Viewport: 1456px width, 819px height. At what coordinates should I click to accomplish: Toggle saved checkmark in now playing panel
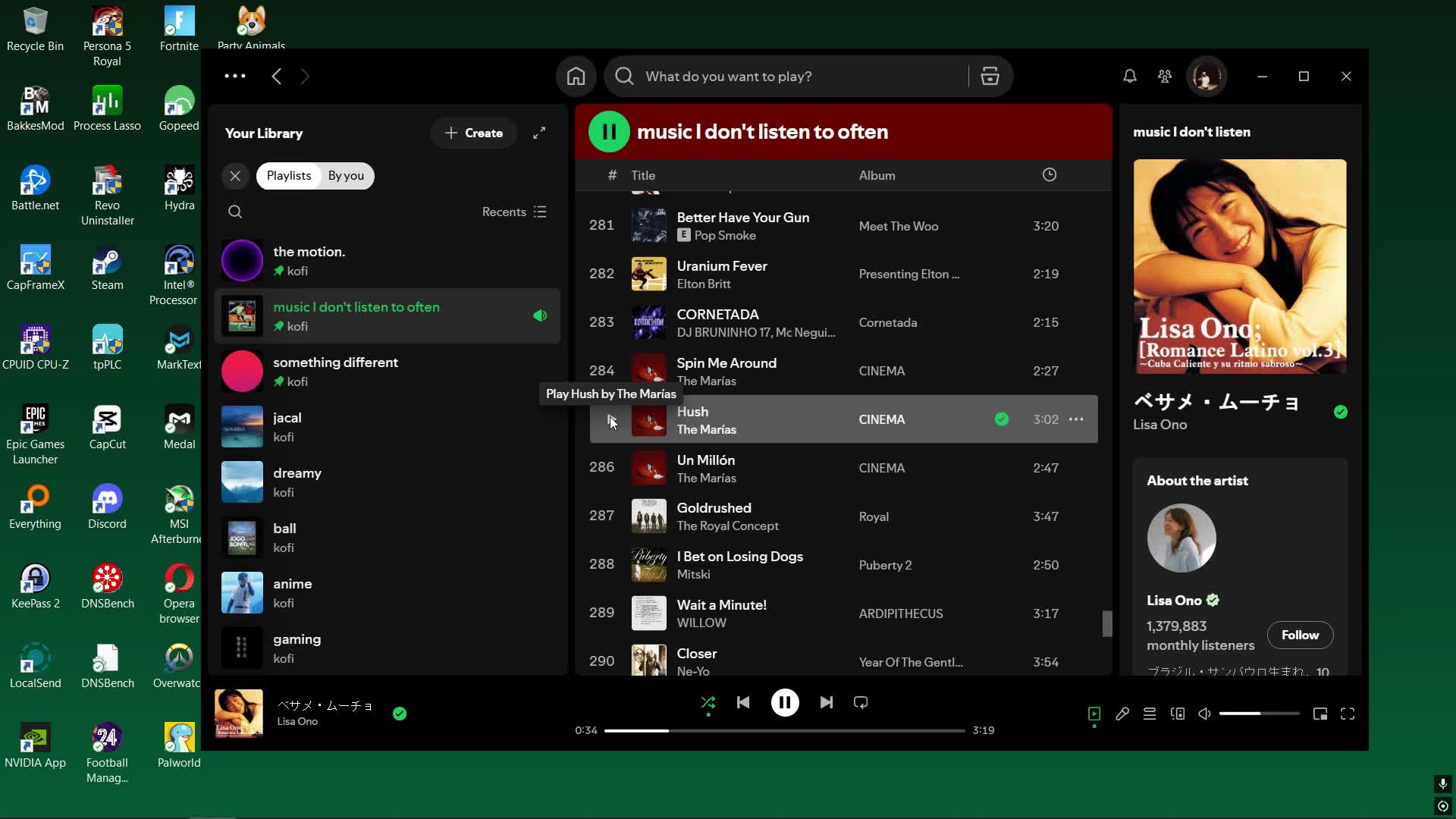click(x=1341, y=412)
